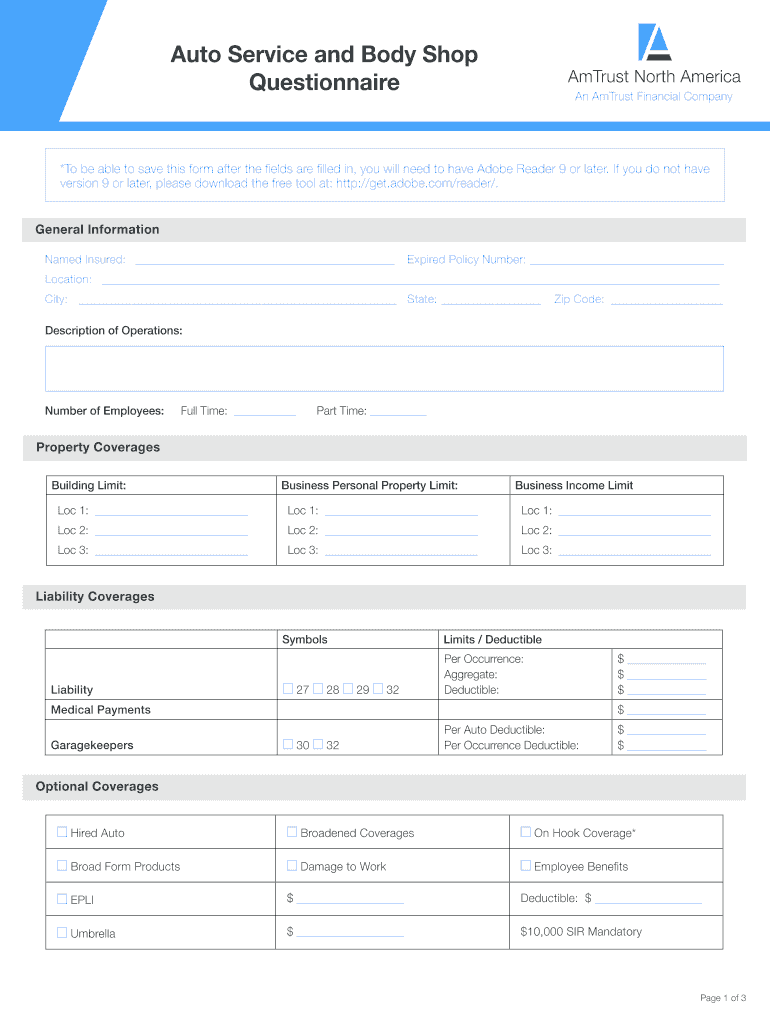Tick the Umbrella coverage checkbox
Image resolution: width=770 pixels, height=1024 pixels.
coord(62,933)
